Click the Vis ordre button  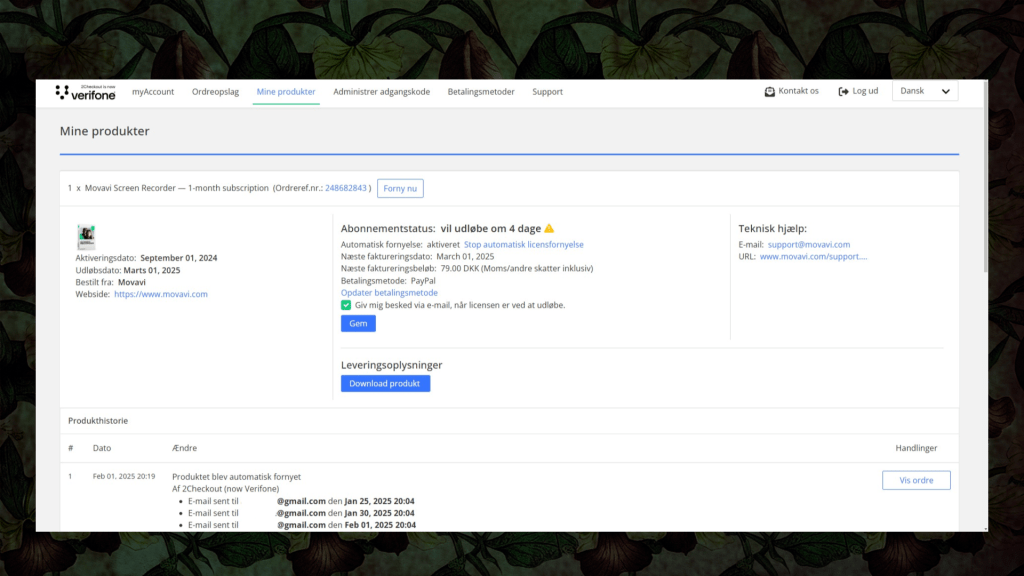pyautogui.click(x=916, y=480)
